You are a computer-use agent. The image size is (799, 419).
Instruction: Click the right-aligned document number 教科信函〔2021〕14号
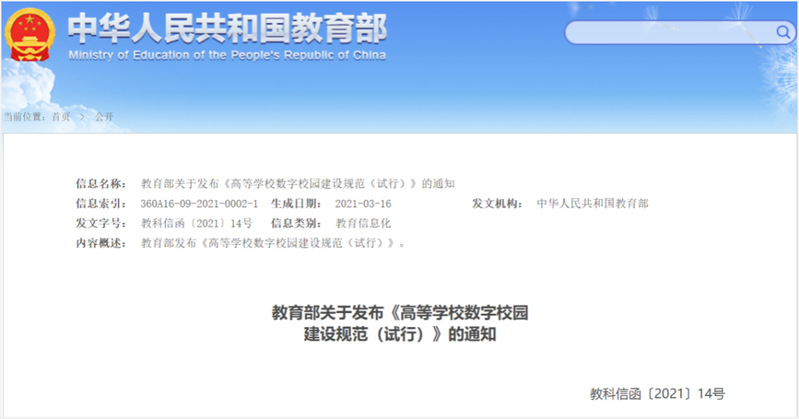[x=657, y=394]
